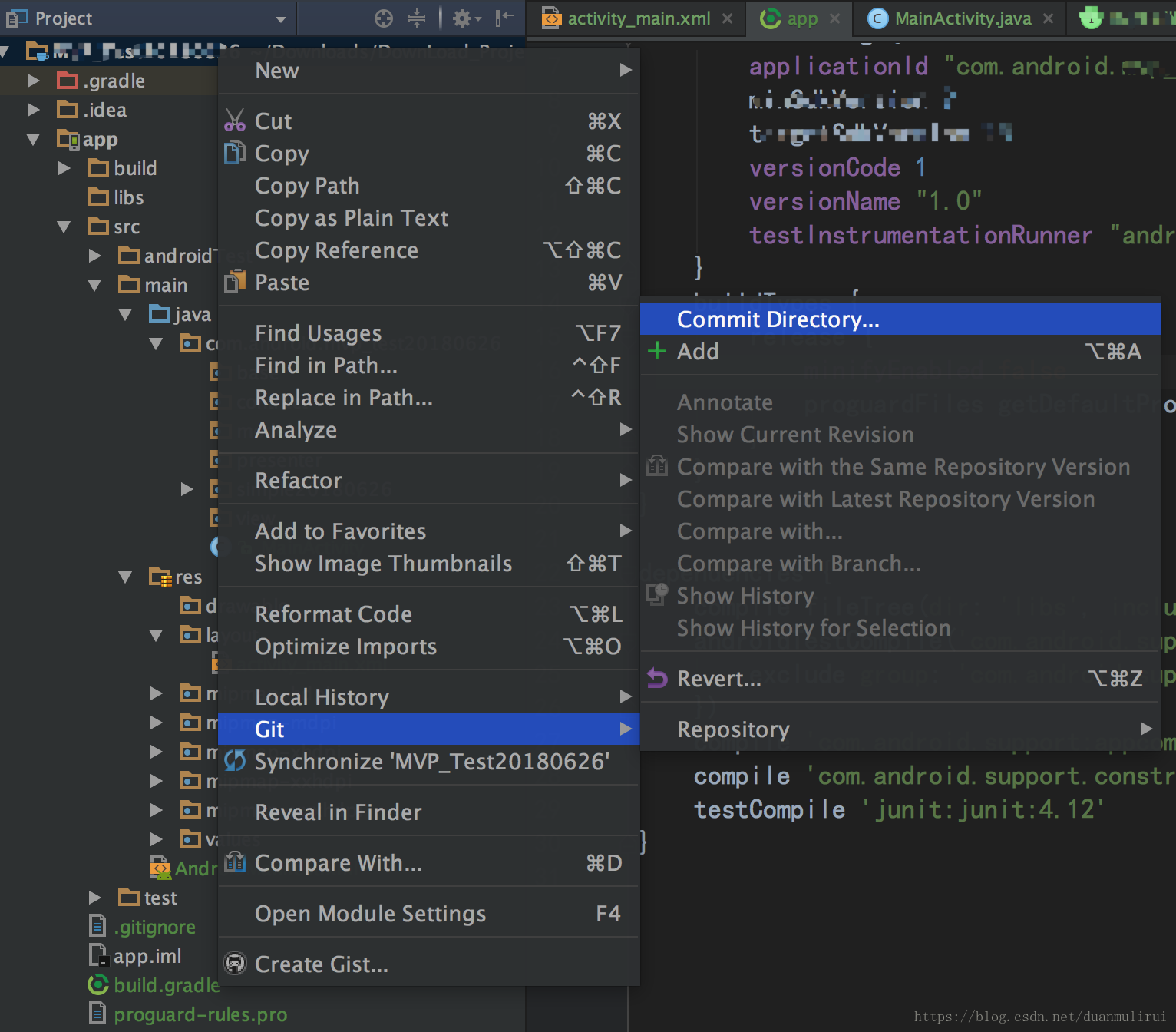Close the MainActivity.java tab

(x=1048, y=18)
